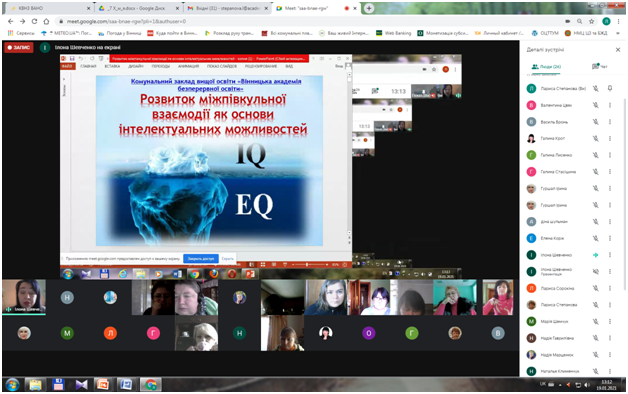Click the red ЗАПИС recording indicator
Image resolution: width=628 pixels, height=394 pixels.
tap(18, 48)
